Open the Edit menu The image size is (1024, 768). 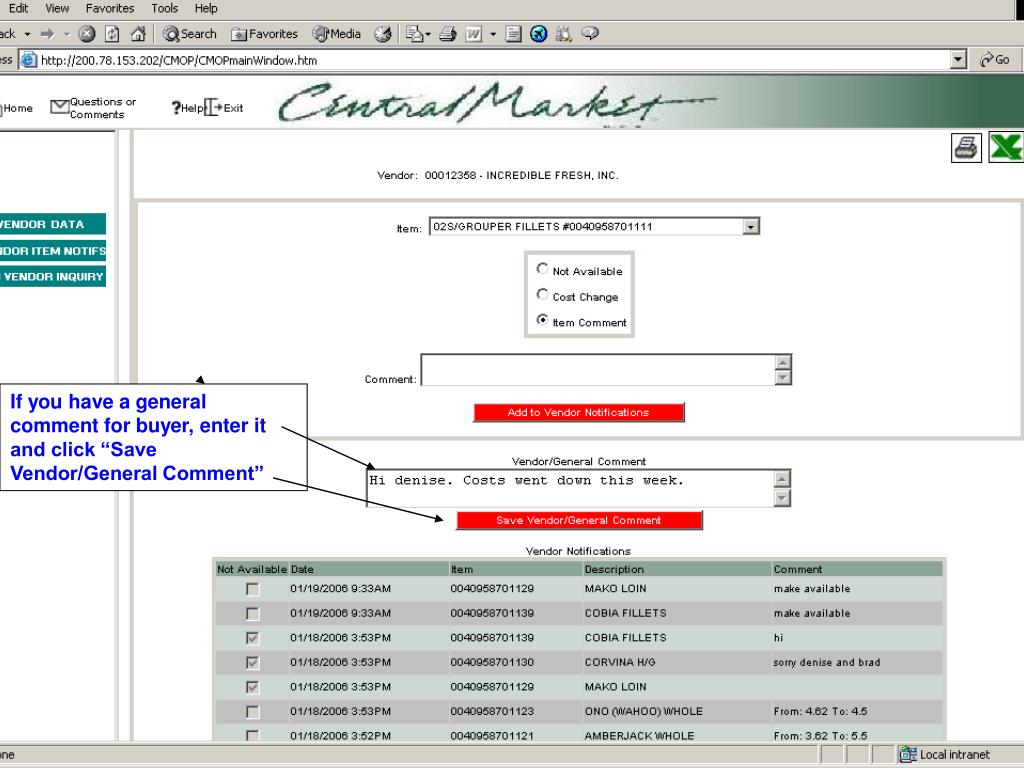coord(18,8)
